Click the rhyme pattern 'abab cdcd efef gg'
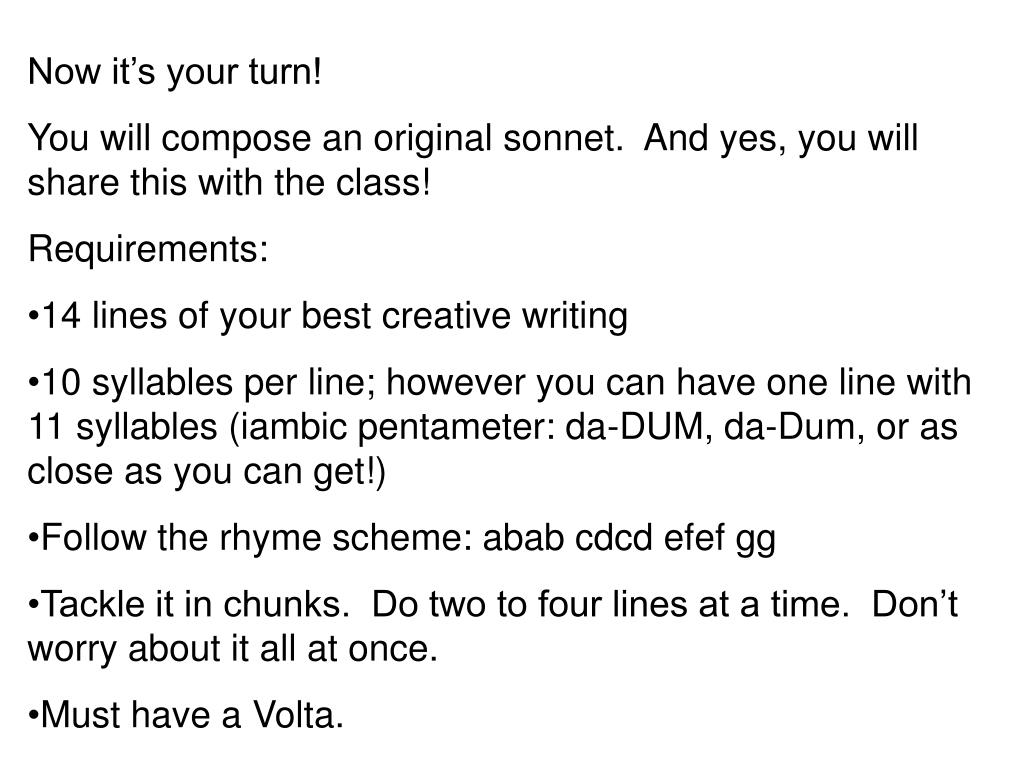 629,538
